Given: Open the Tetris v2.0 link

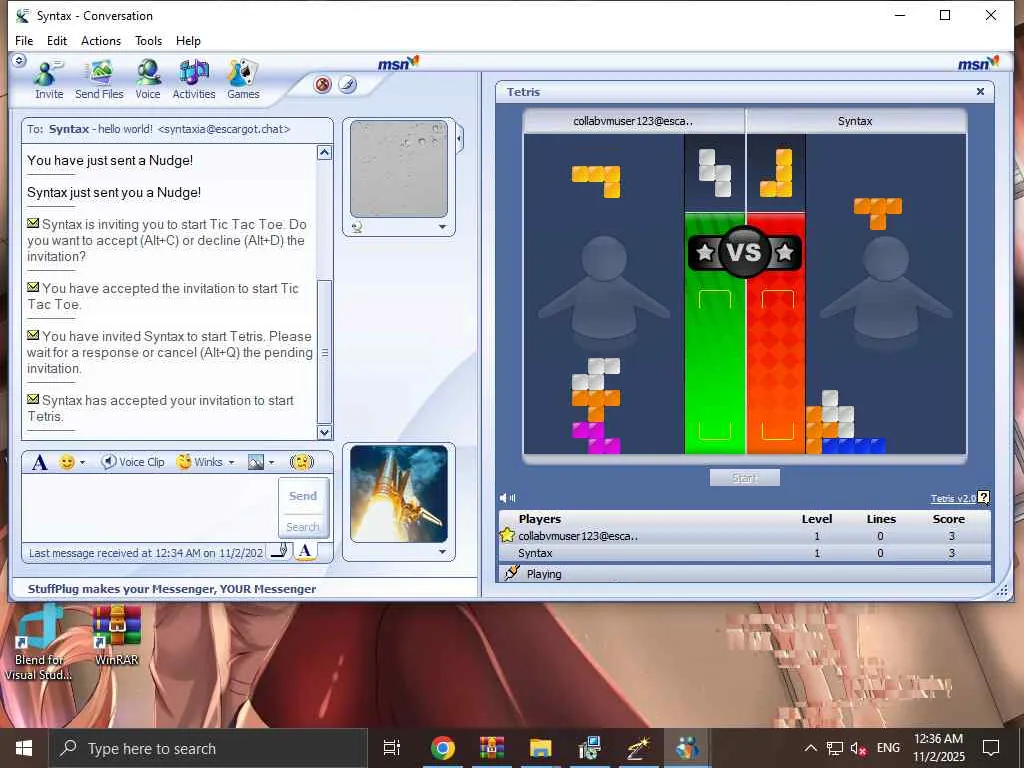Looking at the screenshot, I should tap(953, 498).
